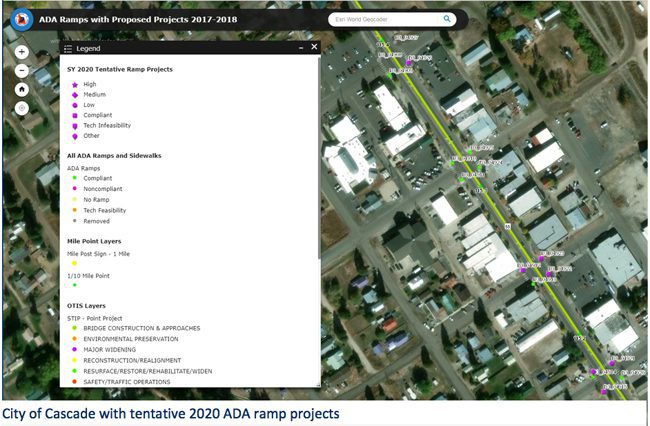Click the Esri World Geocoder search field
Viewport: 650px width, 426px height.
click(x=386, y=19)
